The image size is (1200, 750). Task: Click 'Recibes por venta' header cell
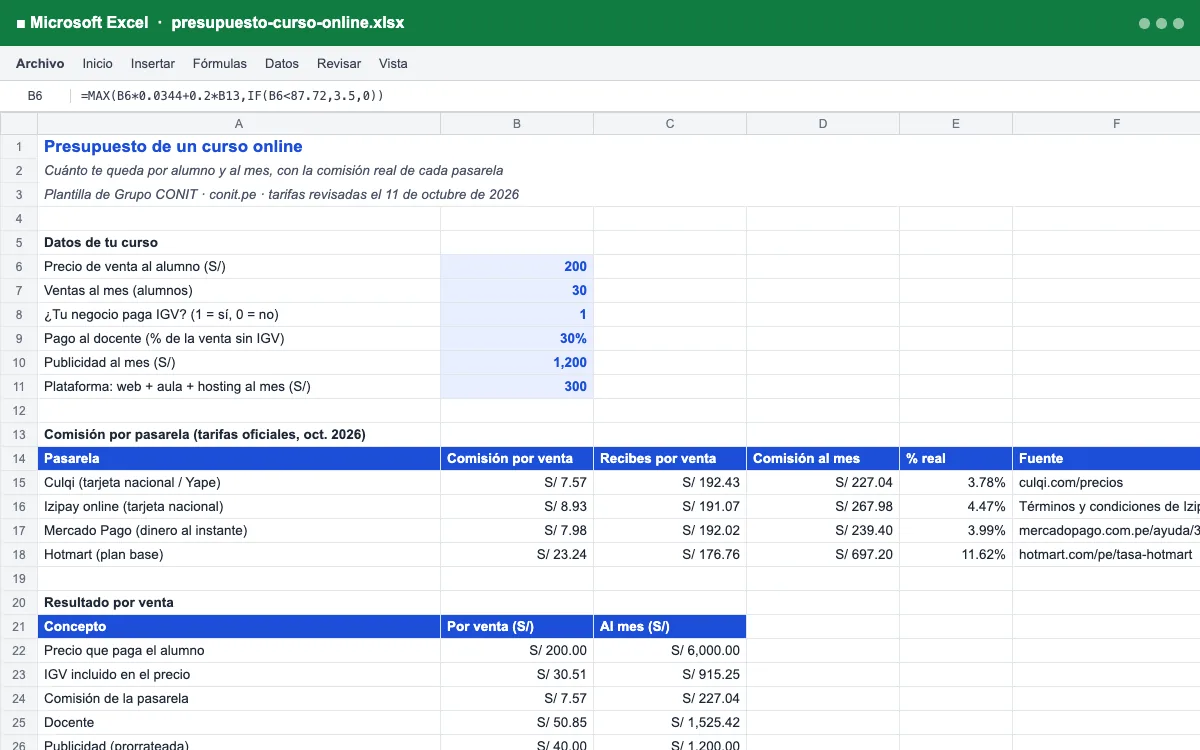(670, 458)
